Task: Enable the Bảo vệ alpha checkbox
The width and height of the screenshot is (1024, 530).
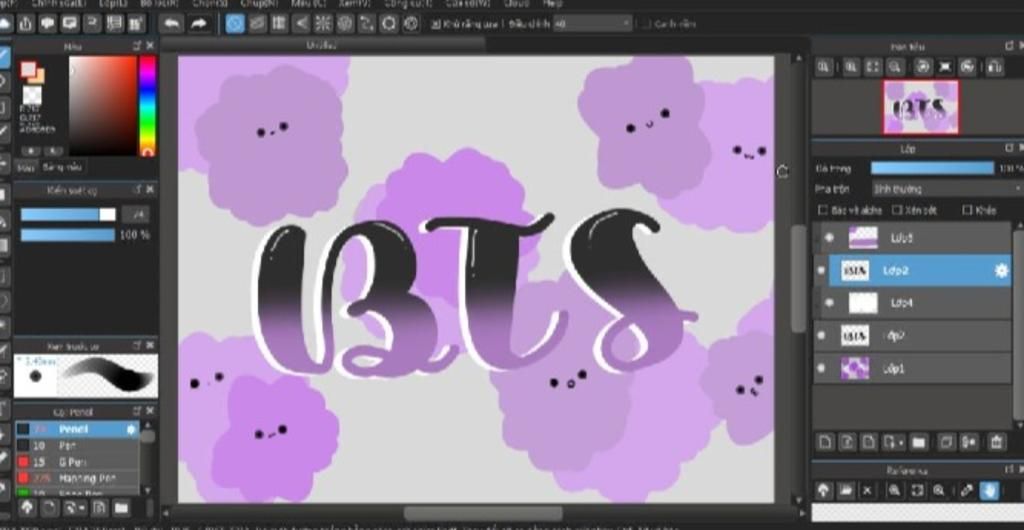Action: [824, 210]
